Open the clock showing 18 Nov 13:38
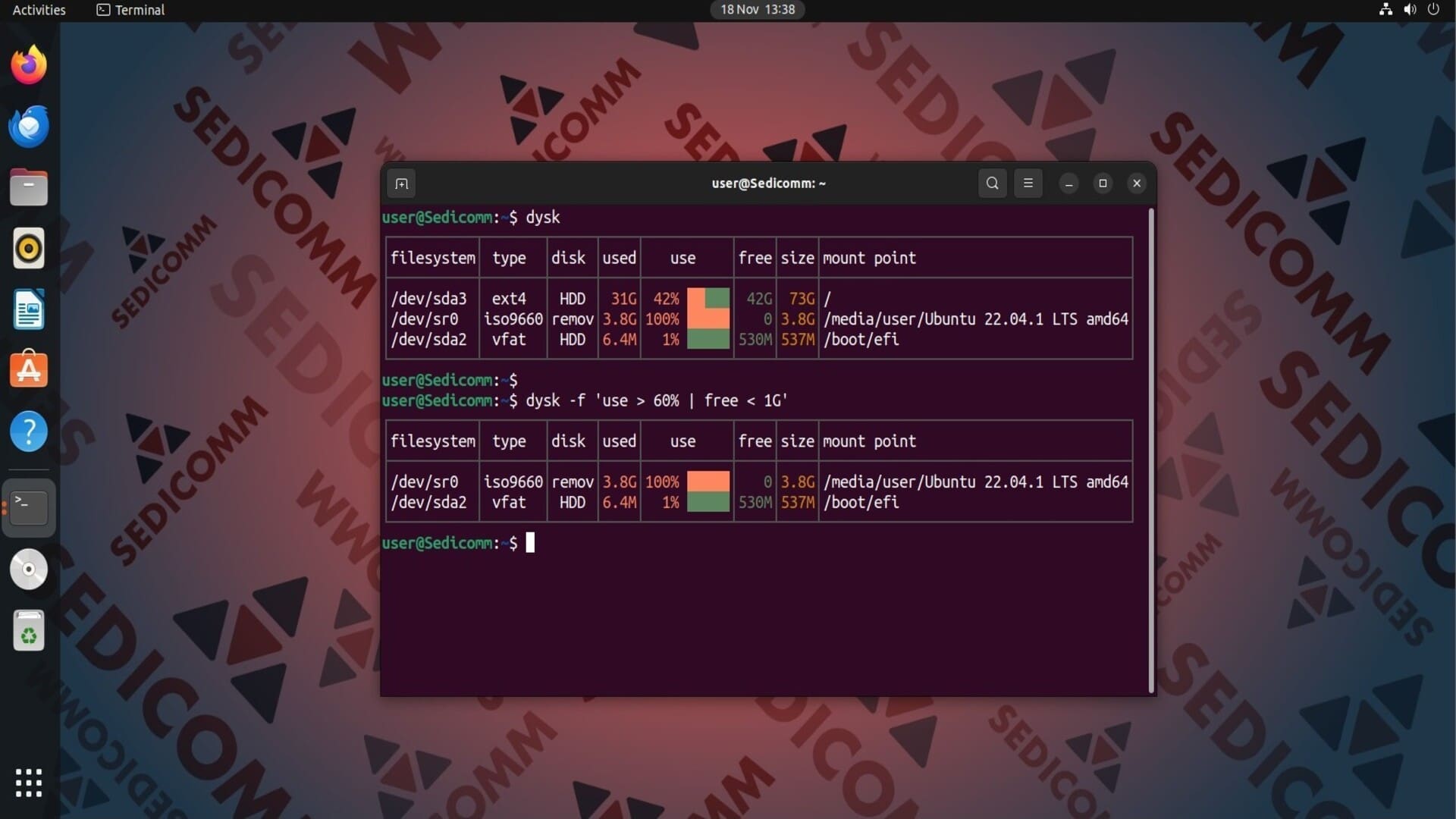Image resolution: width=1456 pixels, height=819 pixels. 758,10
